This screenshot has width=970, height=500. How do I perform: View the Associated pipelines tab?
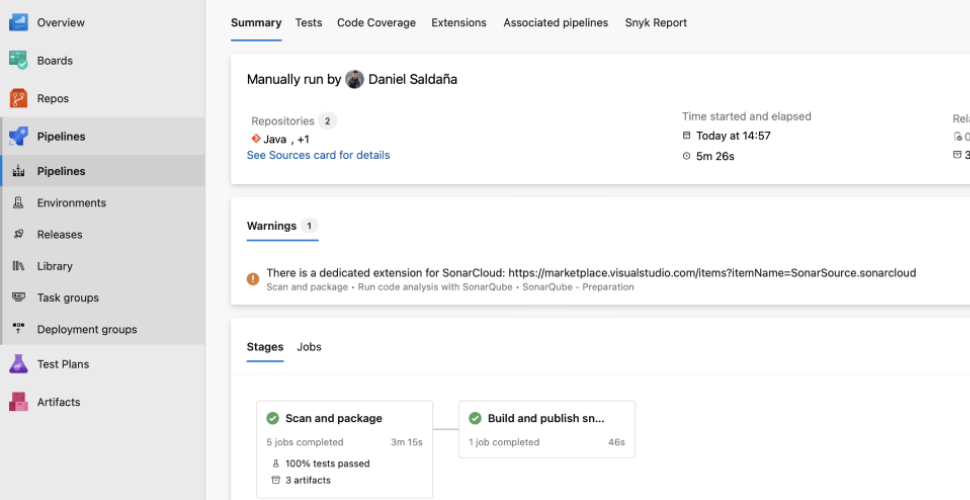click(x=555, y=22)
